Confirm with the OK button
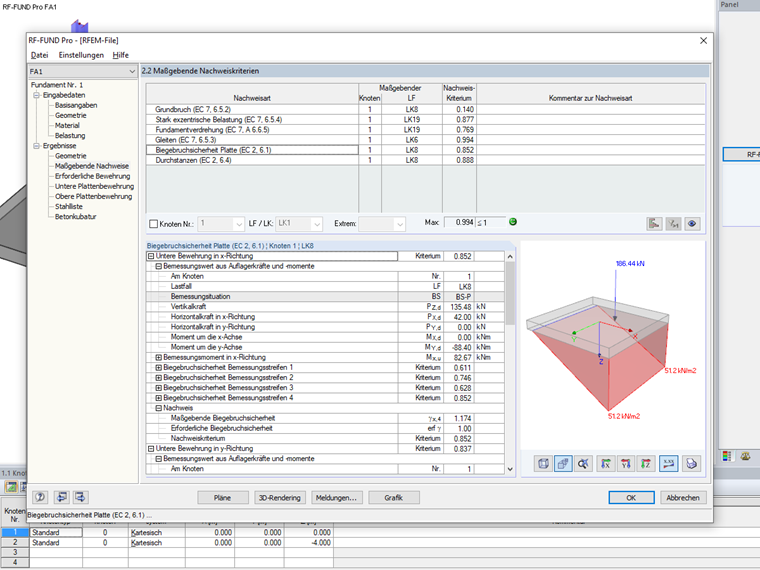Screen dimensions: 760x570 pyautogui.click(x=631, y=498)
